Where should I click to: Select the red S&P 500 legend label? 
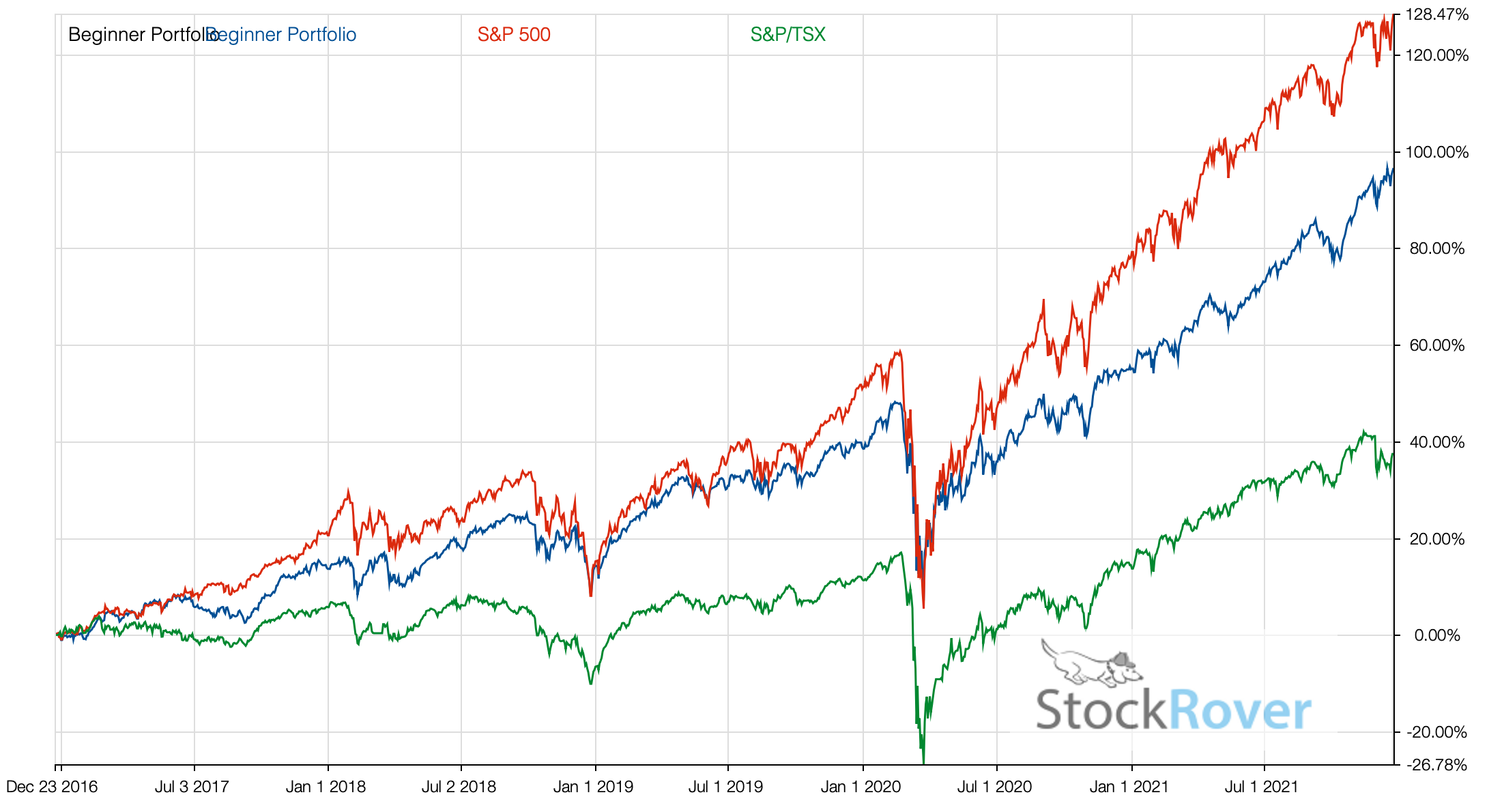[x=514, y=35]
